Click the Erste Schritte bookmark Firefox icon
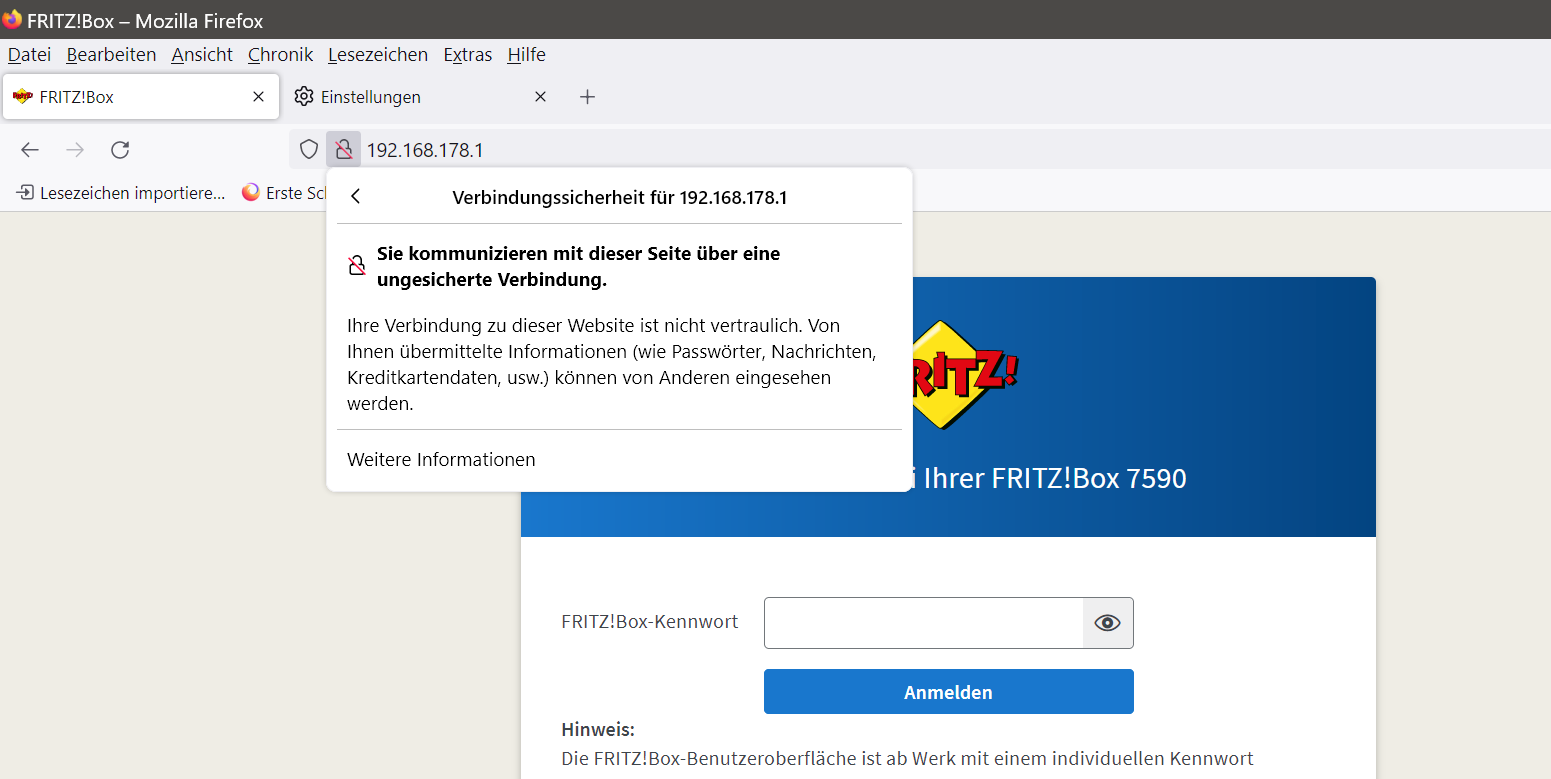Viewport: 1551px width, 779px height. click(x=251, y=192)
